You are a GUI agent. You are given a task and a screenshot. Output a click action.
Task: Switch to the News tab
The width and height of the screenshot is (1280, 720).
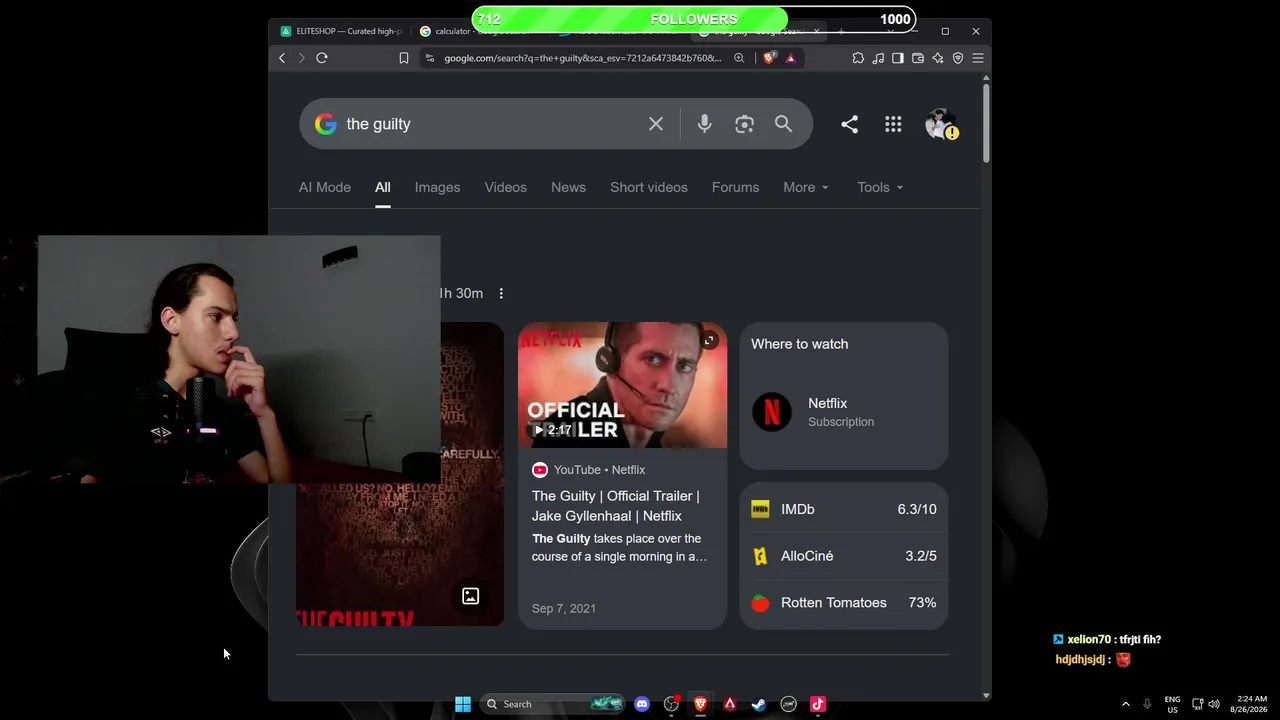tap(568, 187)
